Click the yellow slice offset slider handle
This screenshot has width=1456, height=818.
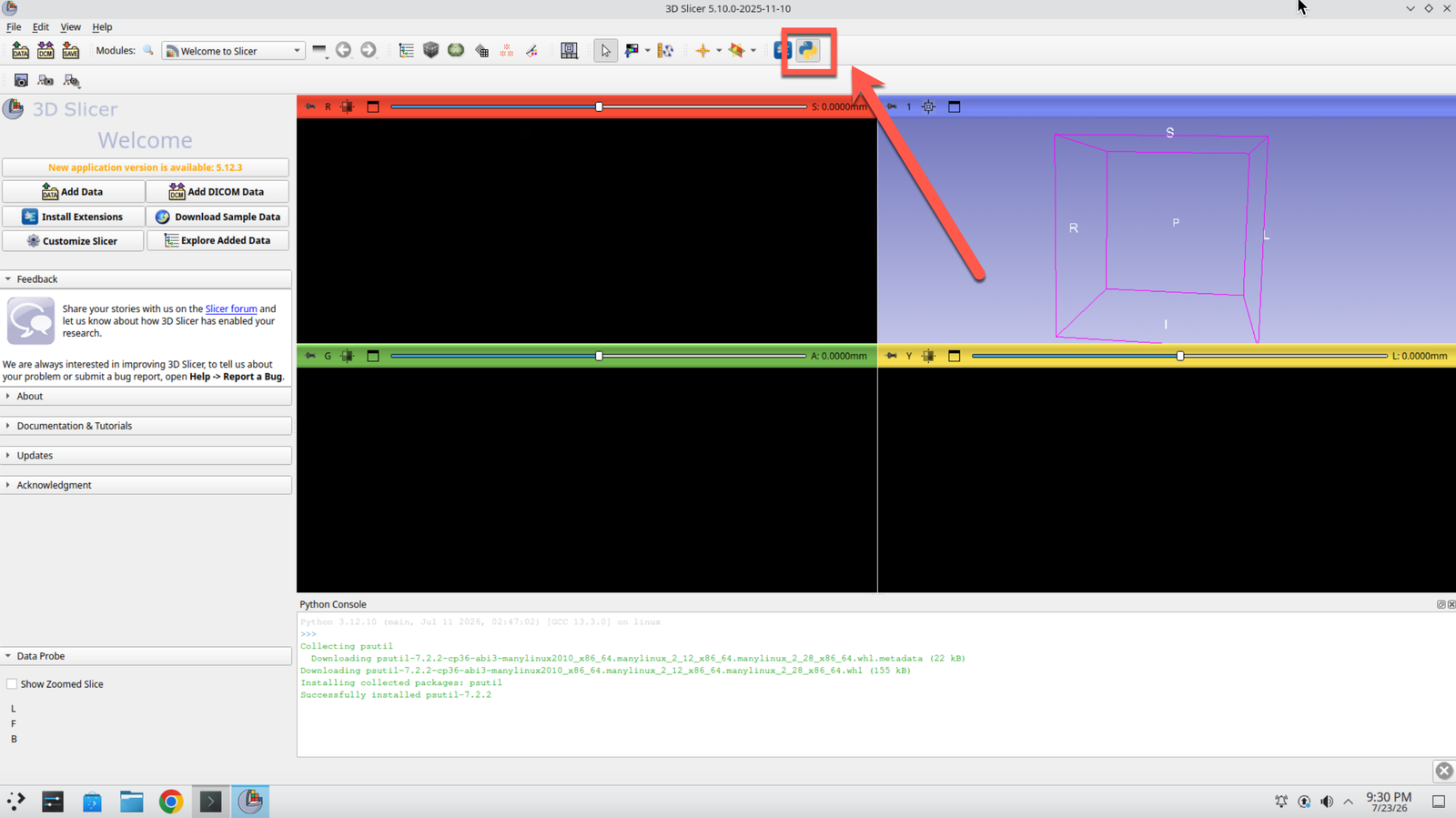[x=1180, y=356]
